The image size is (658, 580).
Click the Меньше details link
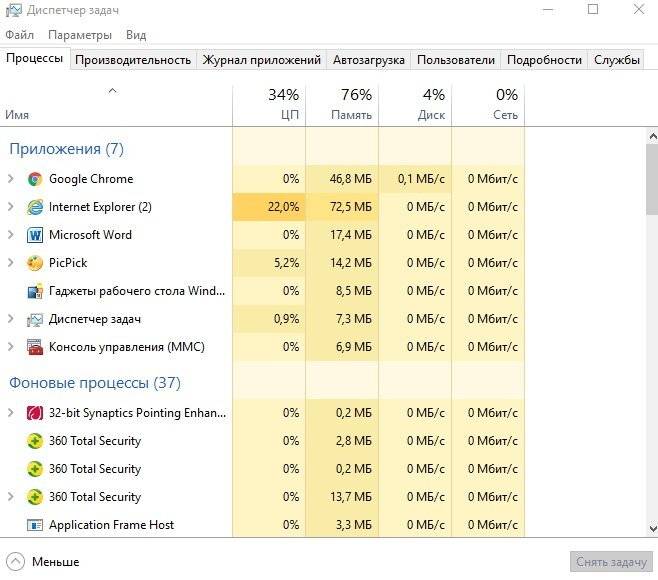55,562
